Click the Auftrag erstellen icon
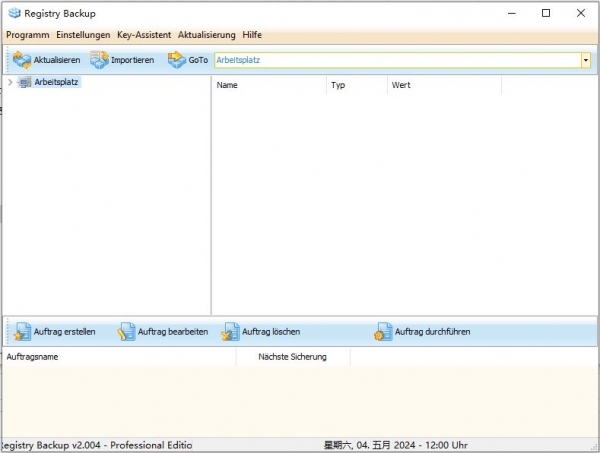Screen dimensions: 600x453 (x=22, y=332)
